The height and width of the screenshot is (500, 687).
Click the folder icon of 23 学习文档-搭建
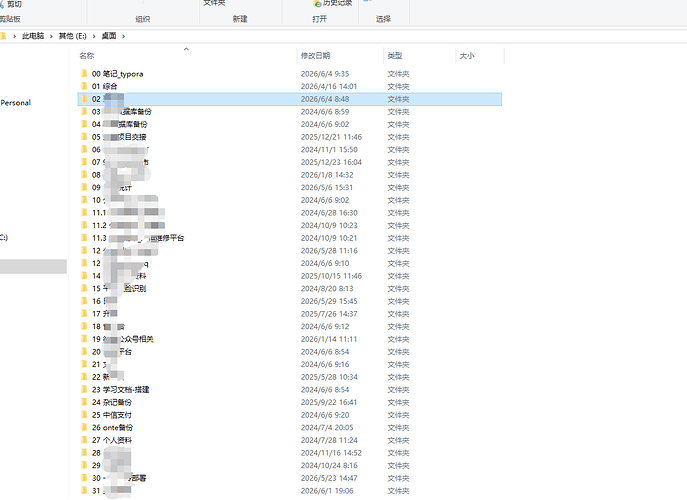(84, 389)
